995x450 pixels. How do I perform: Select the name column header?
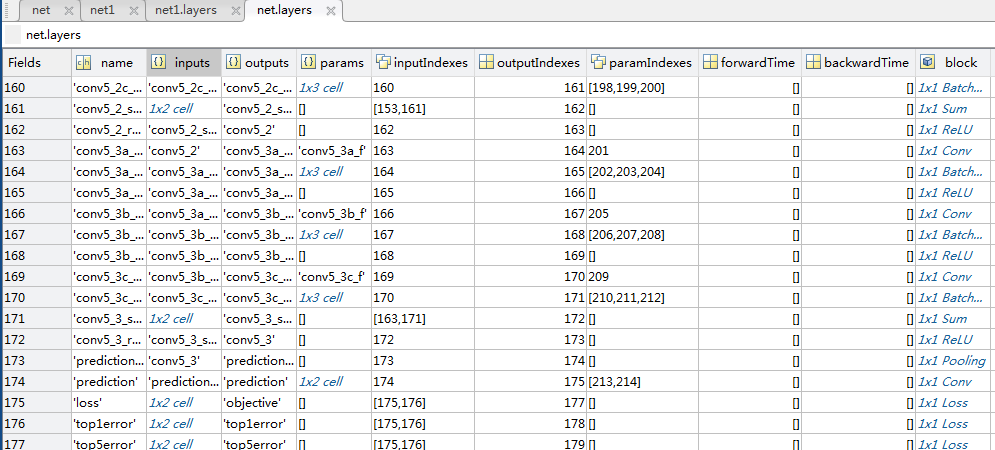point(109,63)
